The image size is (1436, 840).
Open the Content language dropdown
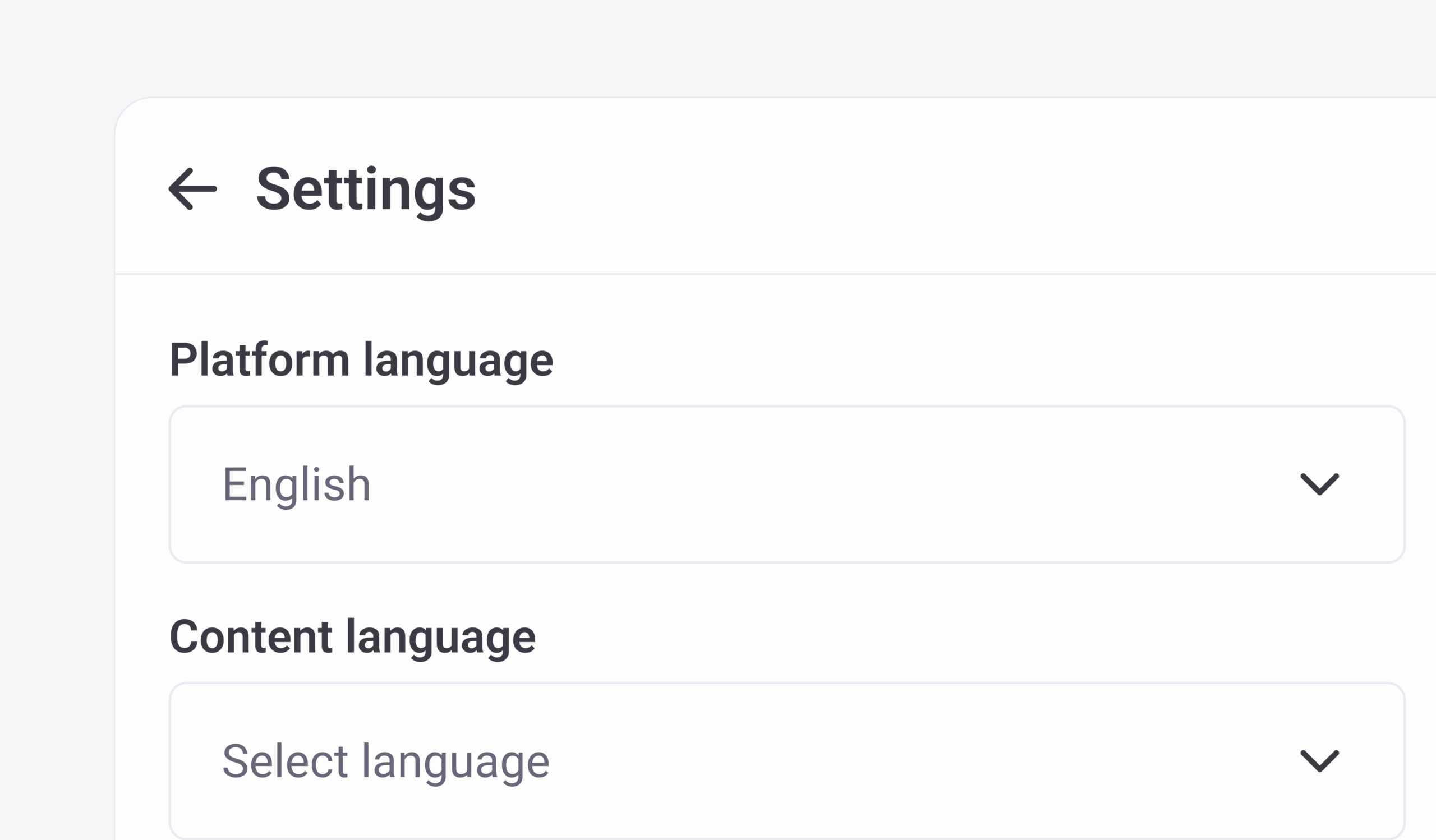pyautogui.click(x=786, y=761)
